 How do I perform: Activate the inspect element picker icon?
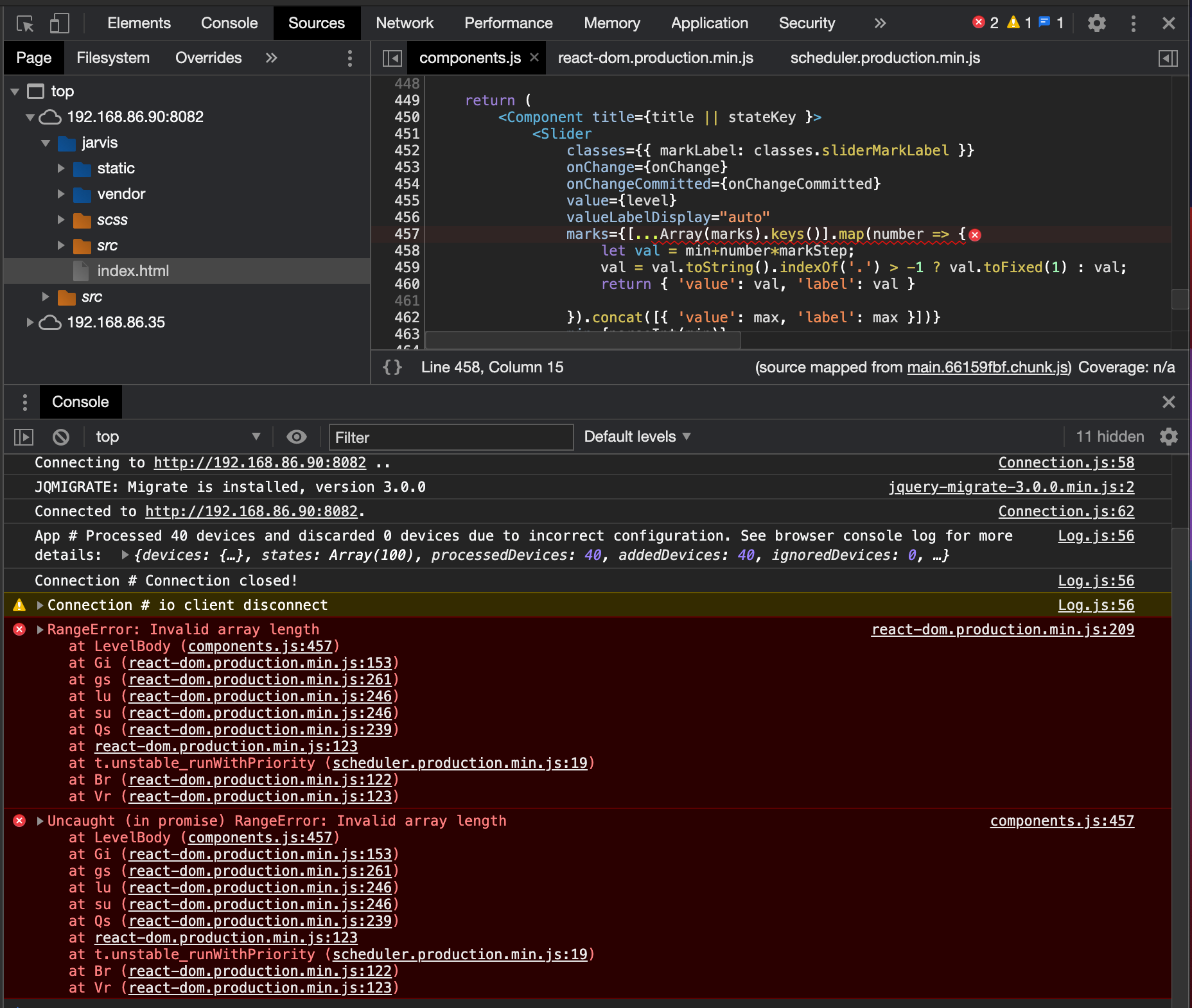pos(25,24)
